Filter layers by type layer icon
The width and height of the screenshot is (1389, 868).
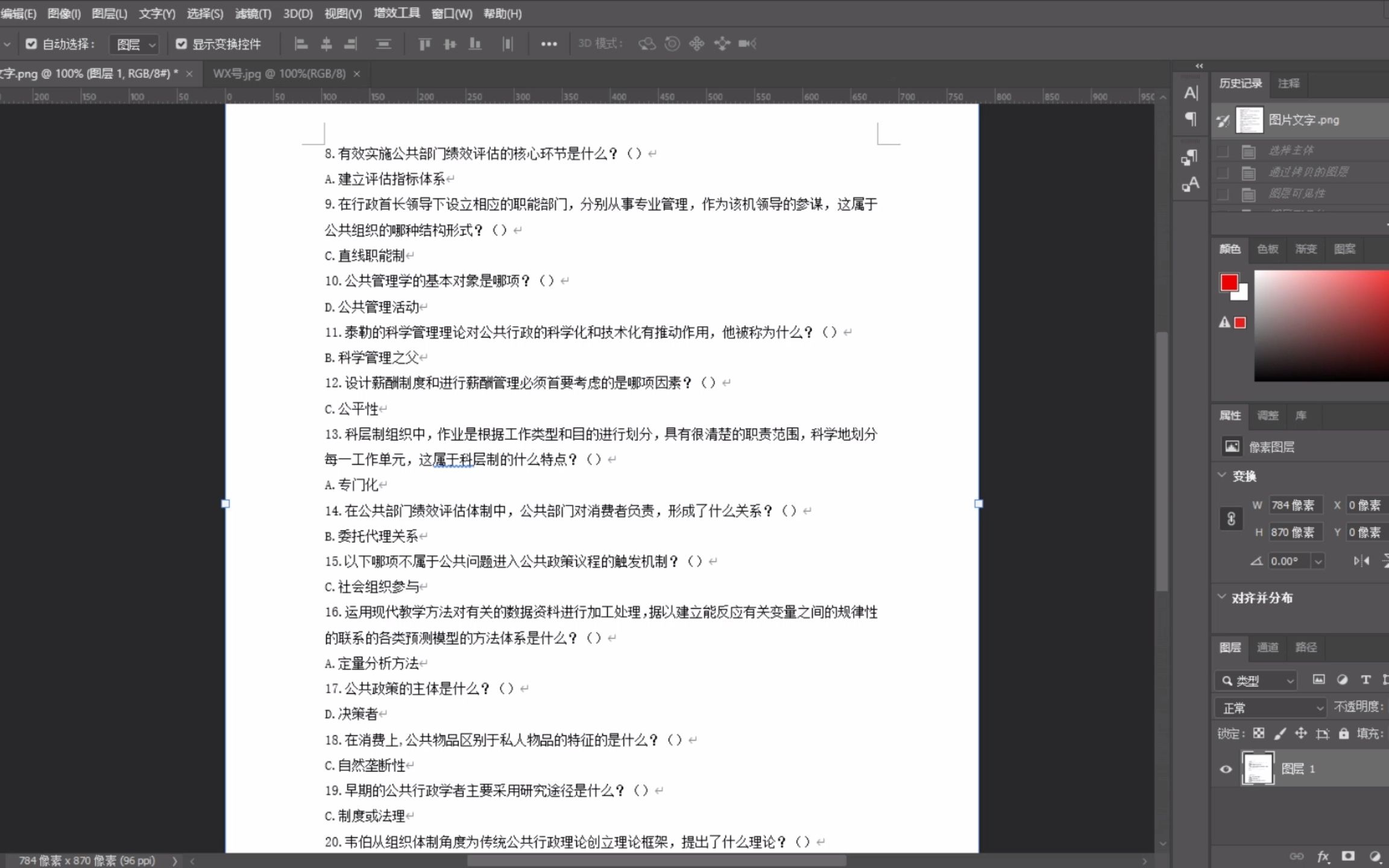point(1365,680)
